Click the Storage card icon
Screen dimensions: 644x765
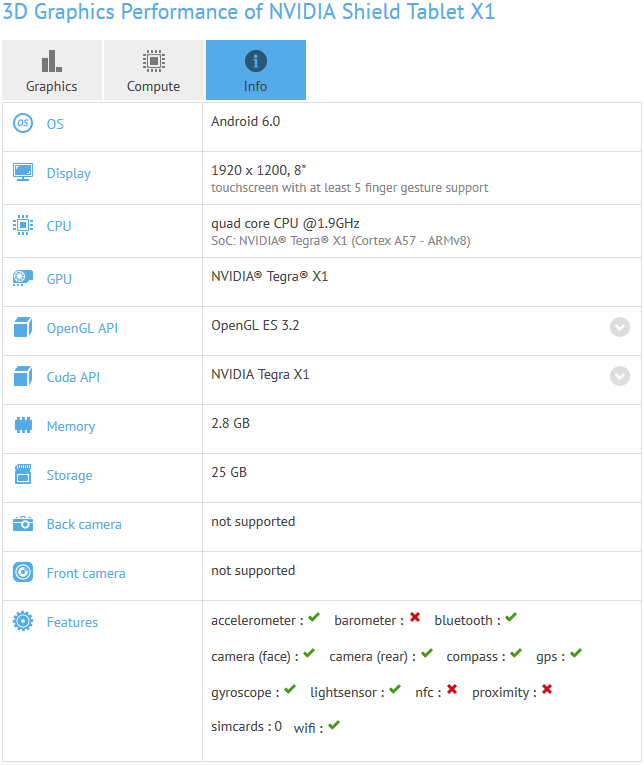23,475
